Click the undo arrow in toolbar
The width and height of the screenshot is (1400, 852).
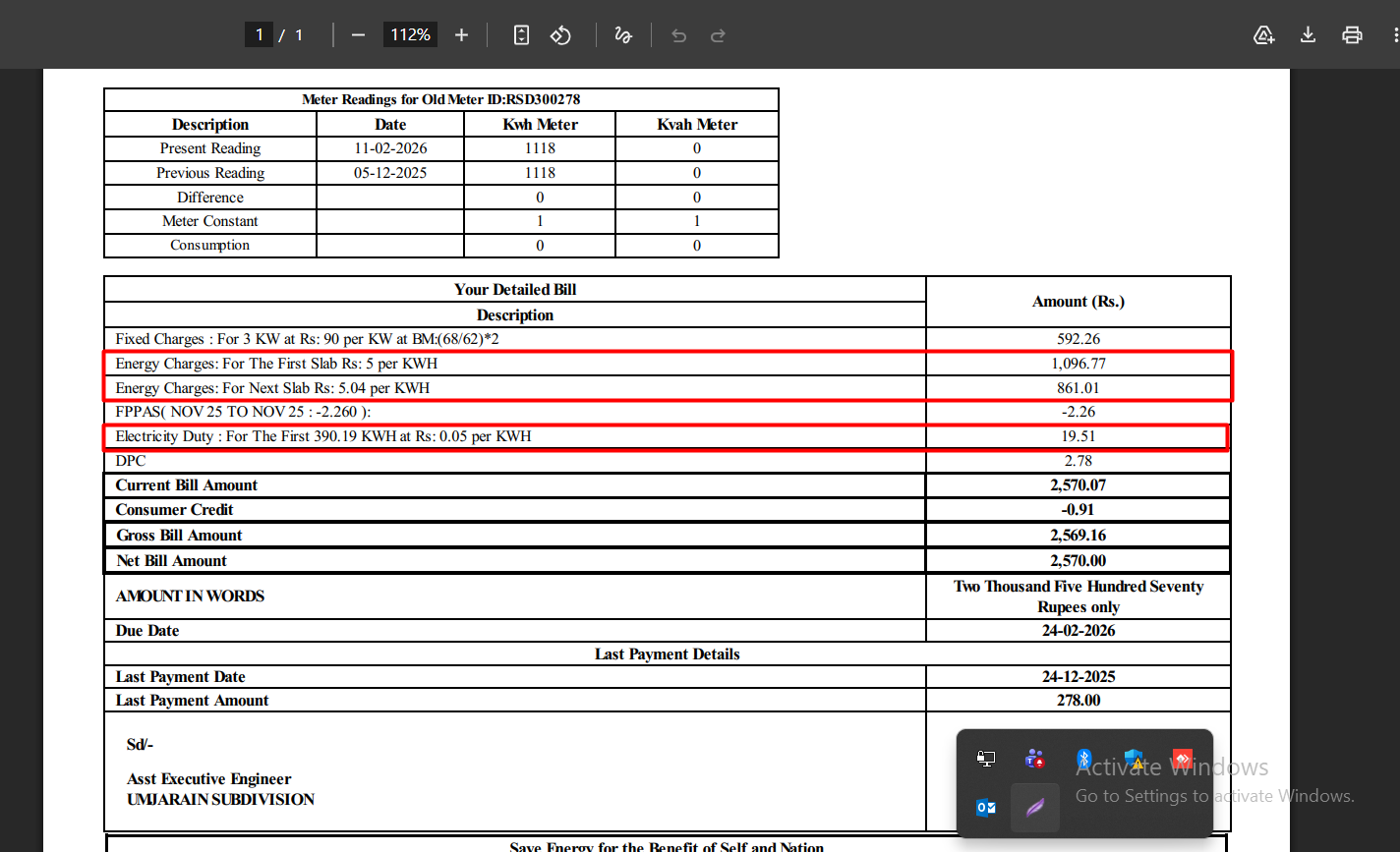click(678, 35)
